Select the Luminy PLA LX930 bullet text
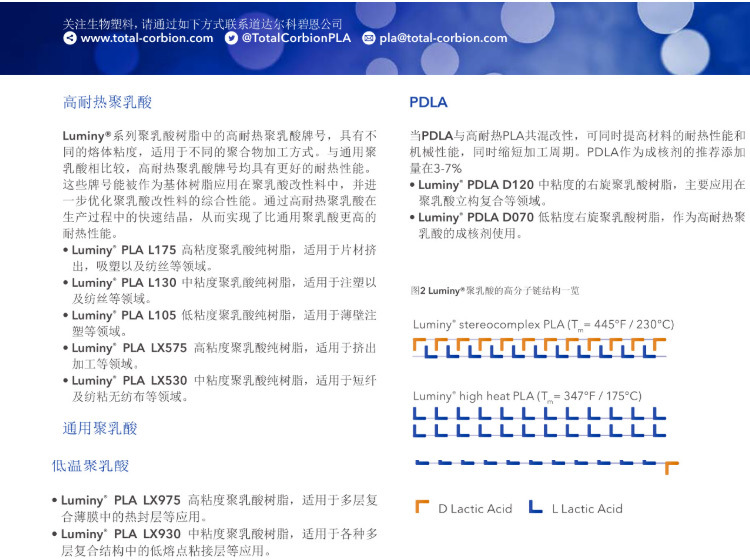This screenshot has width=750, height=560. pos(215,541)
